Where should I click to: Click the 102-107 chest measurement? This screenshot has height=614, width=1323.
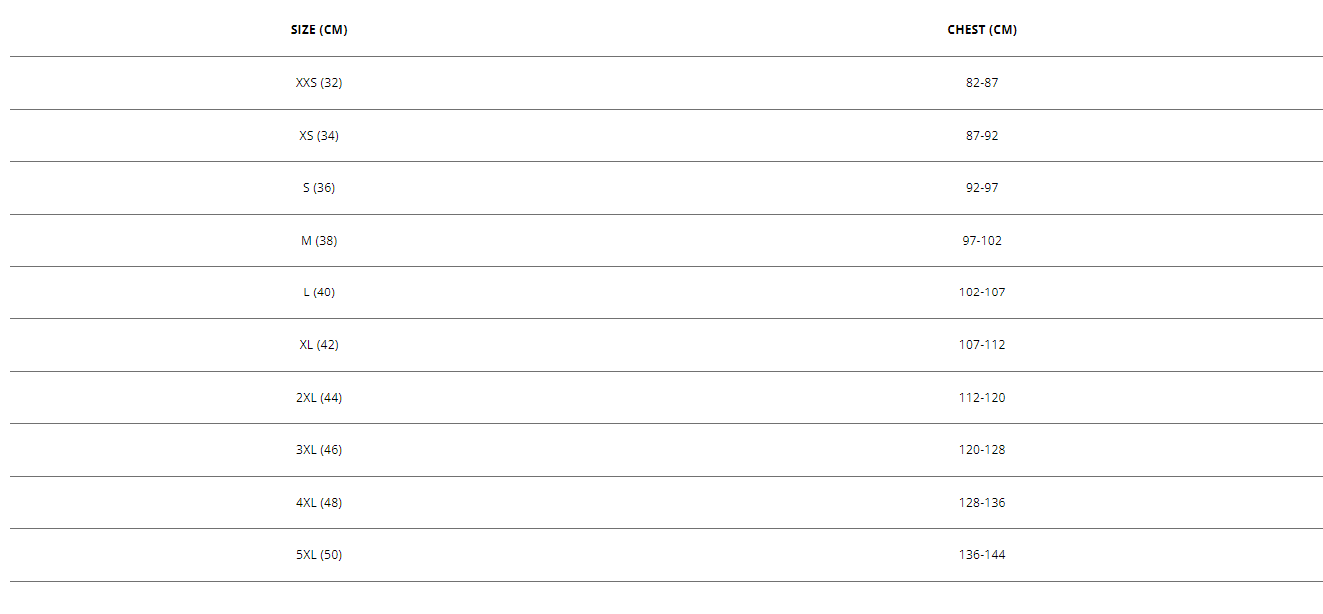[982, 292]
